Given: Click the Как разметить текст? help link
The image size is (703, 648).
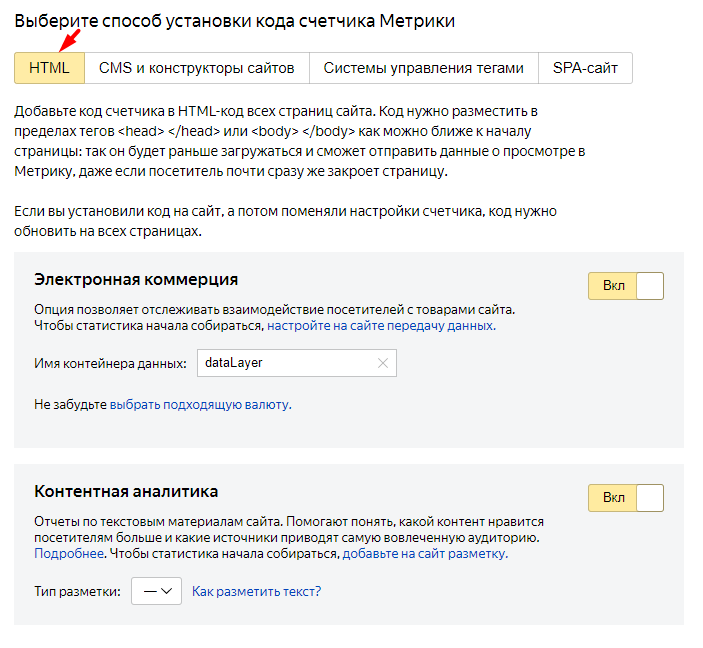Looking at the screenshot, I should point(257,591).
